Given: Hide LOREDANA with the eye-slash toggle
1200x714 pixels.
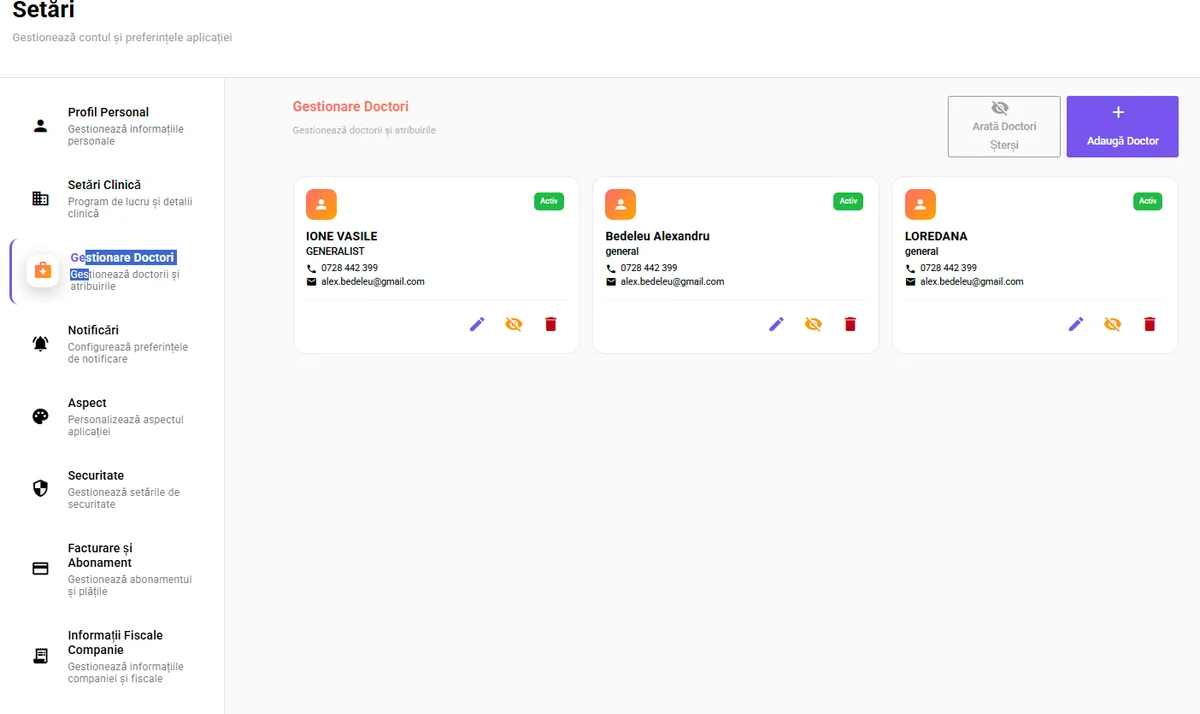Looking at the screenshot, I should point(1112,323).
